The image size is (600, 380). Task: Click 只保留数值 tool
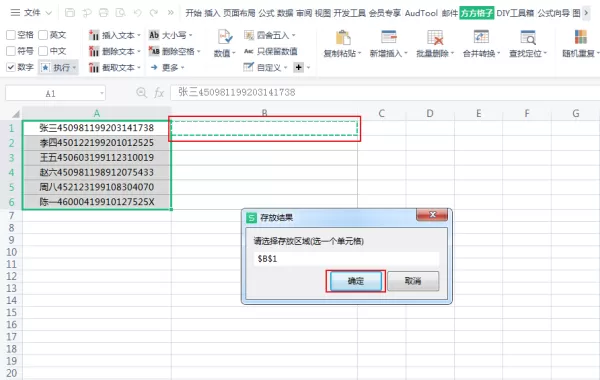[271, 51]
